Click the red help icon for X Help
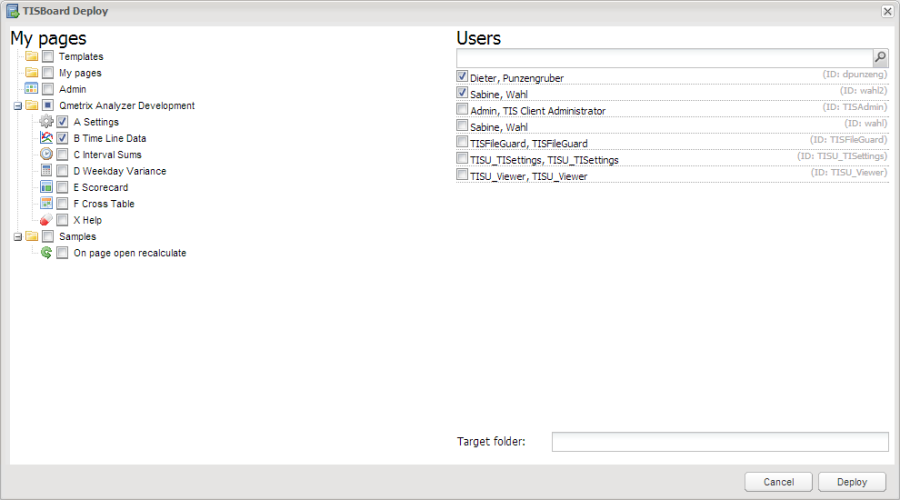Image resolution: width=900 pixels, height=500 pixels. tap(46, 220)
